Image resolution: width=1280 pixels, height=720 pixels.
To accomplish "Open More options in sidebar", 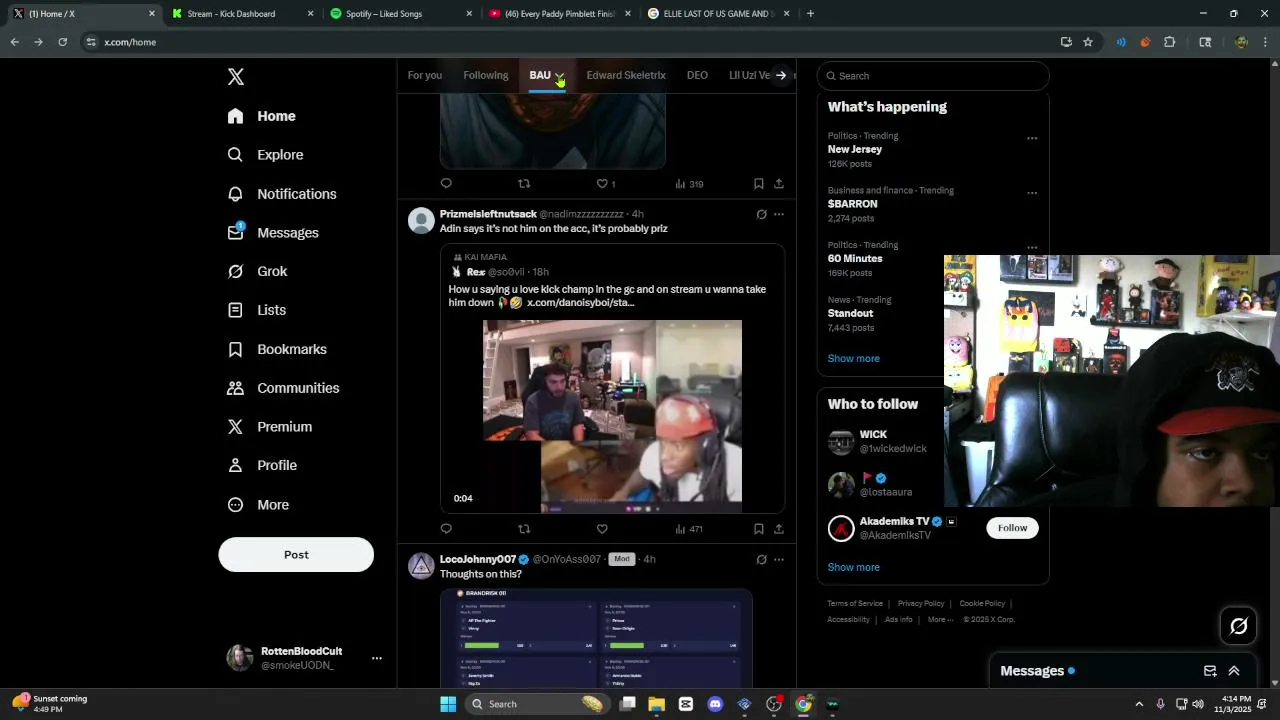I will (258, 505).
